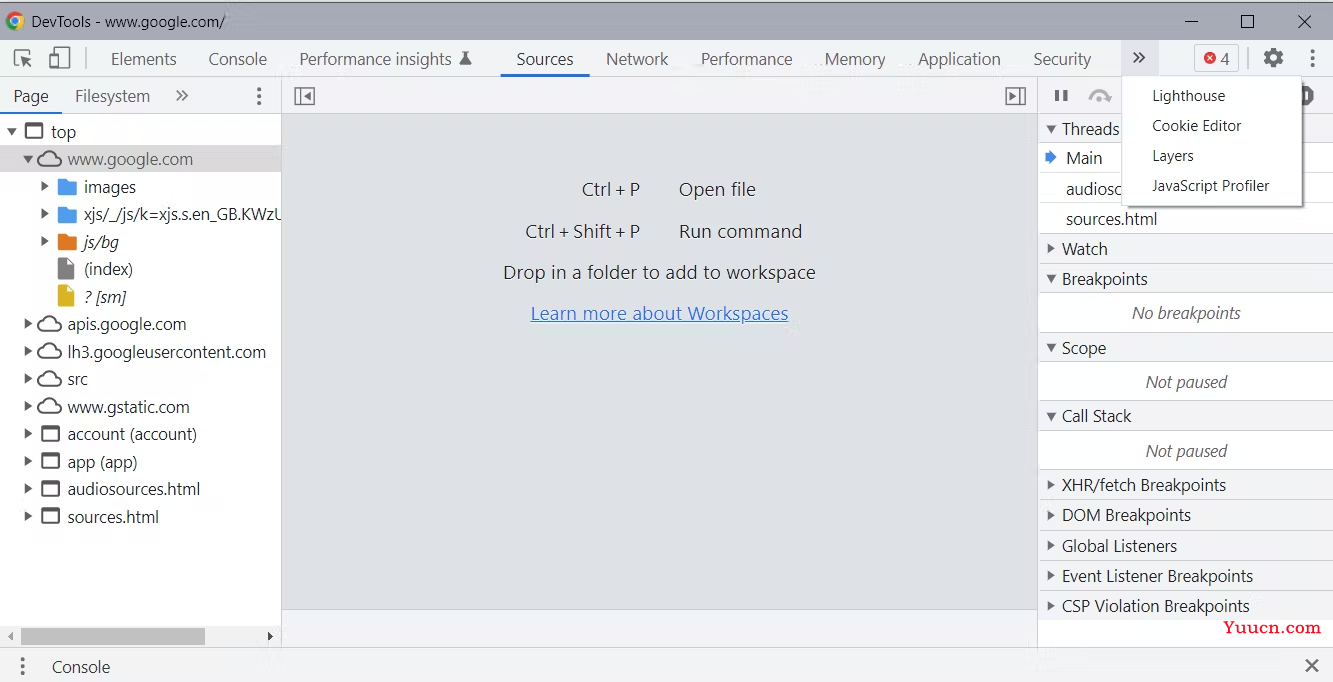Click the images folder icon

(68, 187)
